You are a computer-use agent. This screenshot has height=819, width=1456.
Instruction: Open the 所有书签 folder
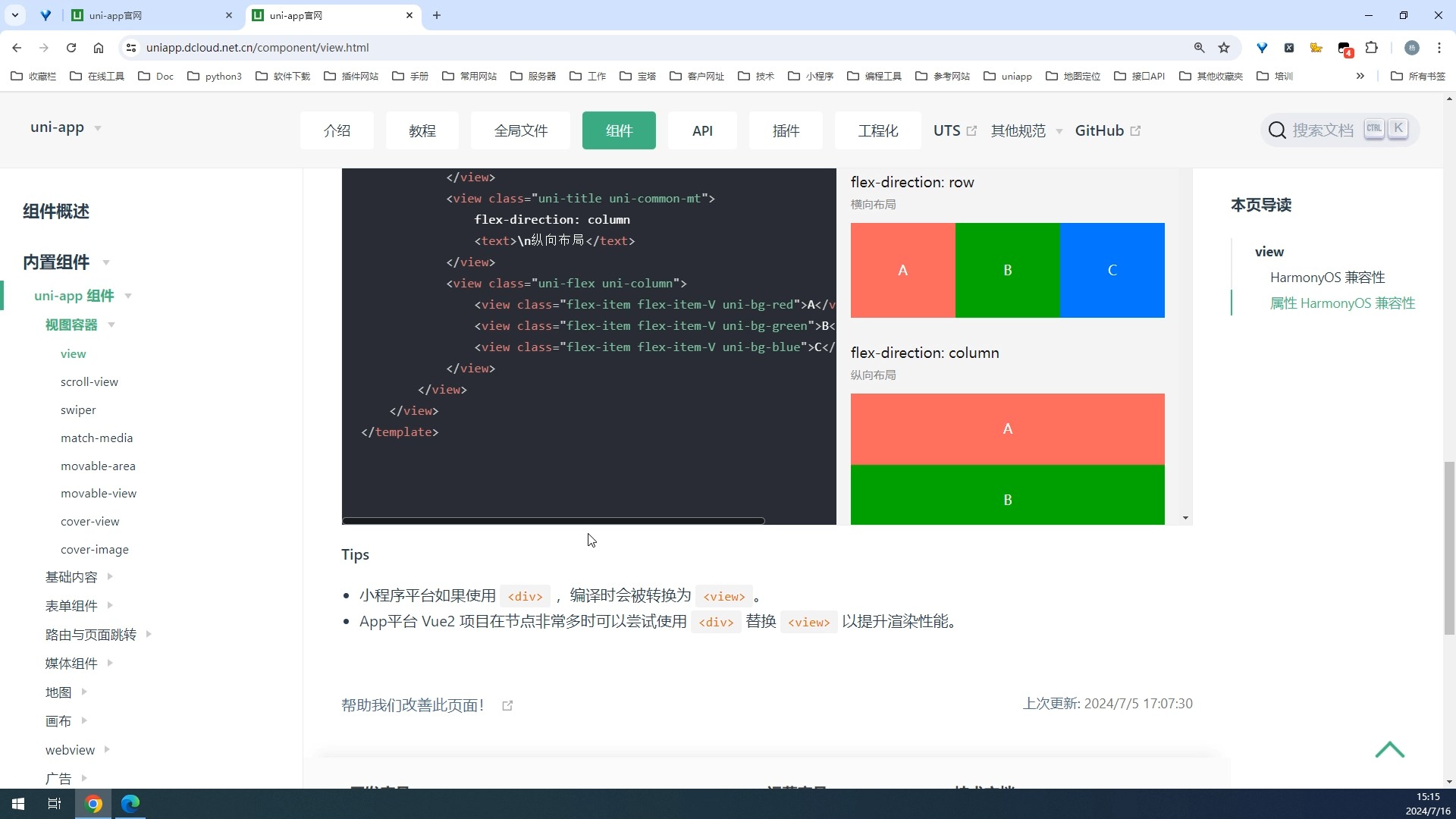point(1419,76)
